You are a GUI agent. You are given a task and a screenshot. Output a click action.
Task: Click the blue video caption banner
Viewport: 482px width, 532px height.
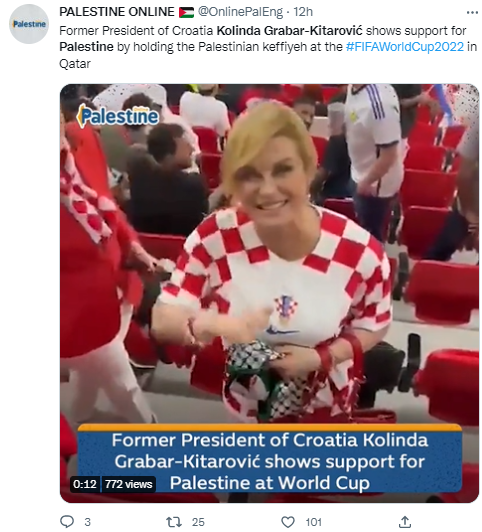[x=270, y=458]
